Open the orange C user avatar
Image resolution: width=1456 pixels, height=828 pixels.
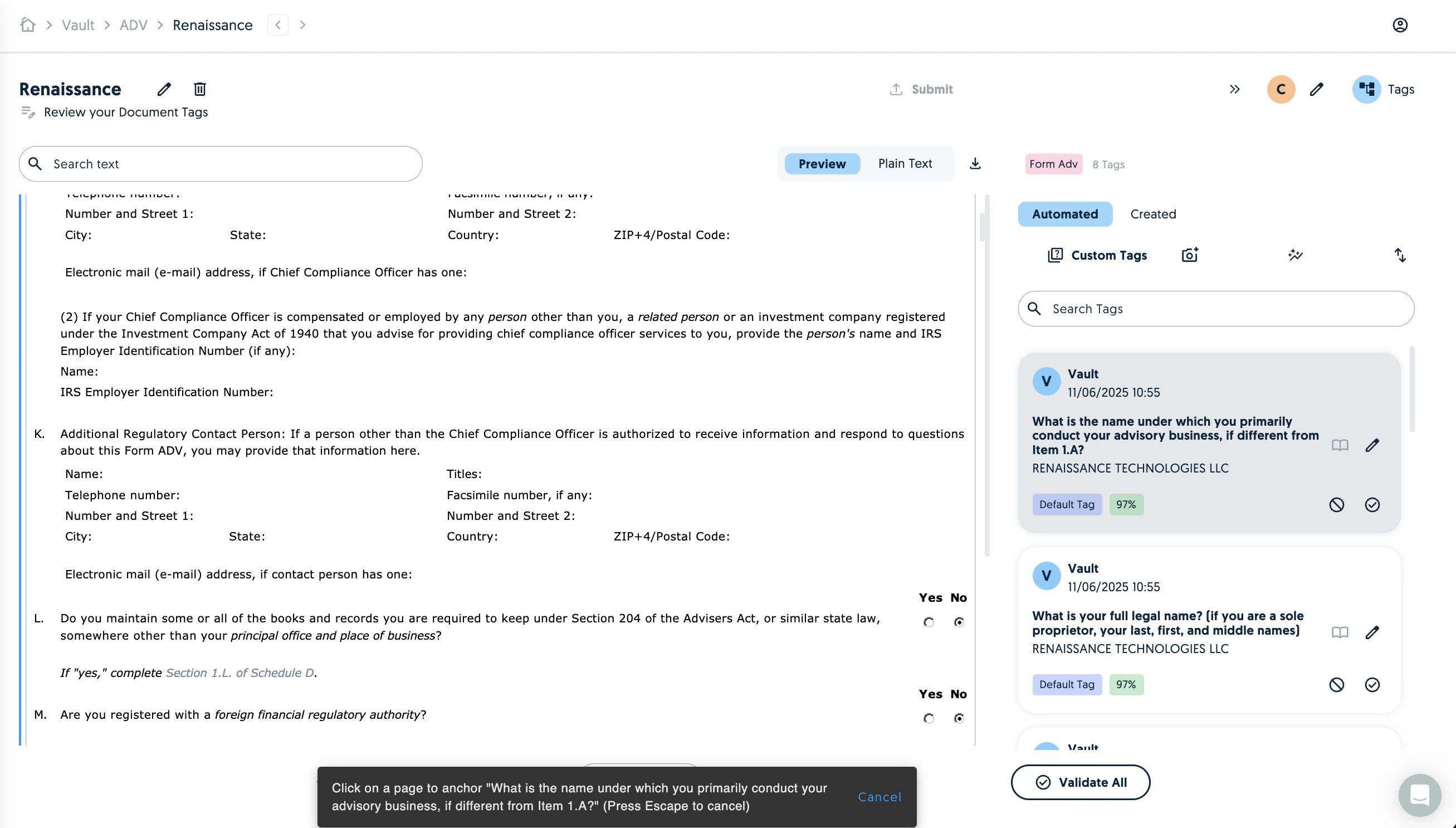click(x=1281, y=89)
